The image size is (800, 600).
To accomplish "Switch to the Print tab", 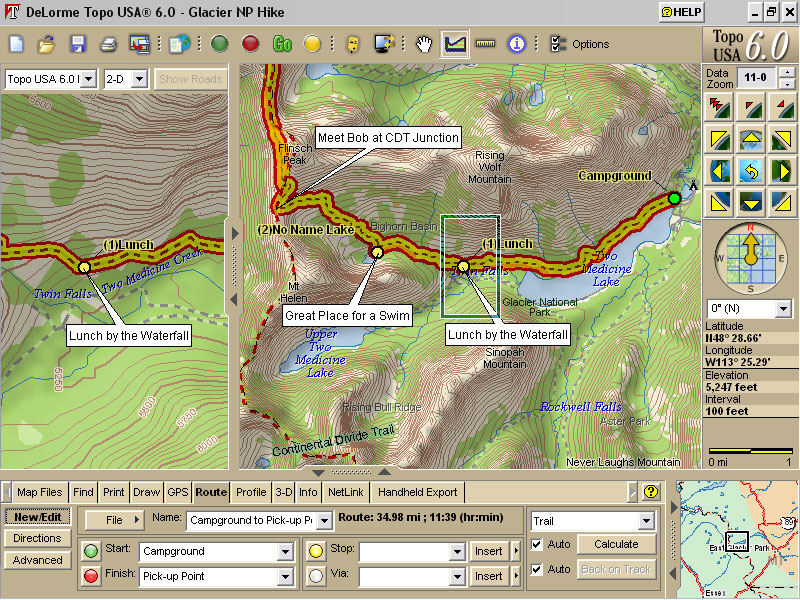I will point(113,492).
